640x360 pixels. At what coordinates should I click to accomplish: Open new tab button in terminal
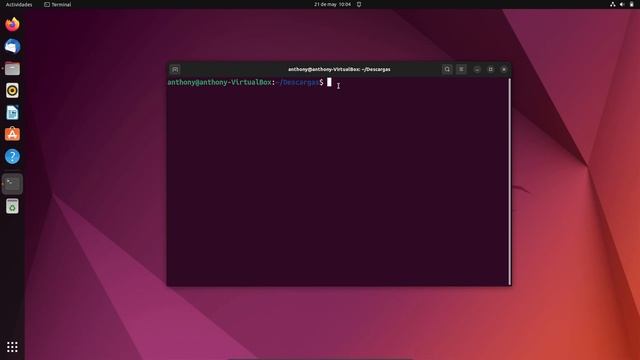point(175,69)
